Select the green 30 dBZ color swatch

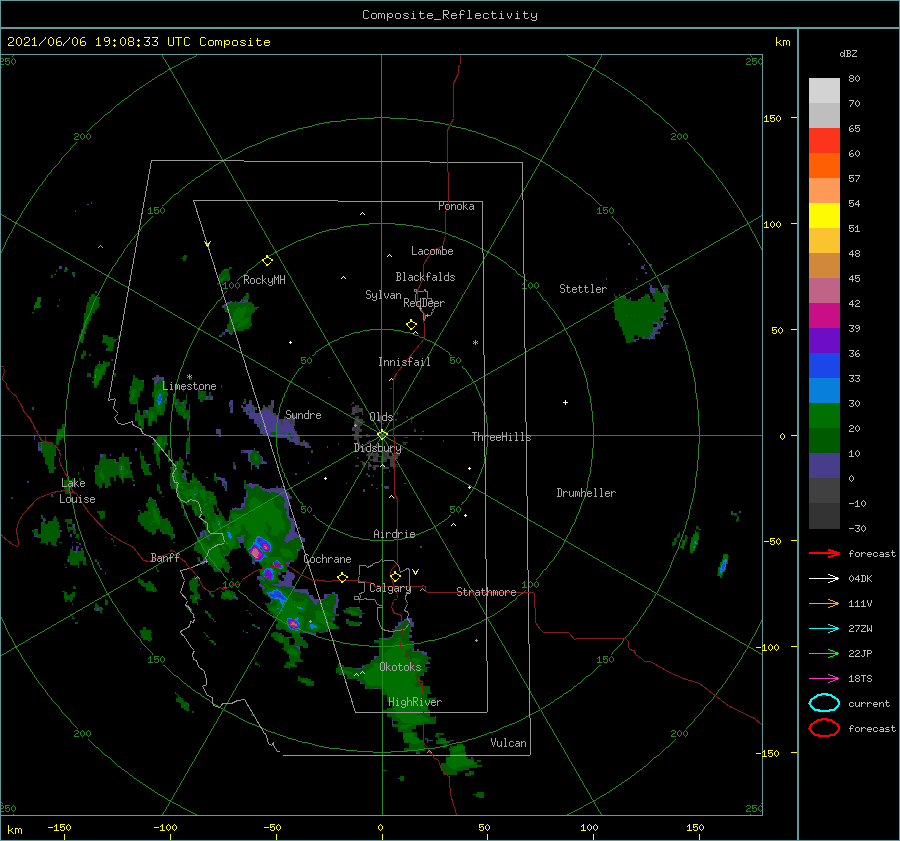click(x=824, y=415)
